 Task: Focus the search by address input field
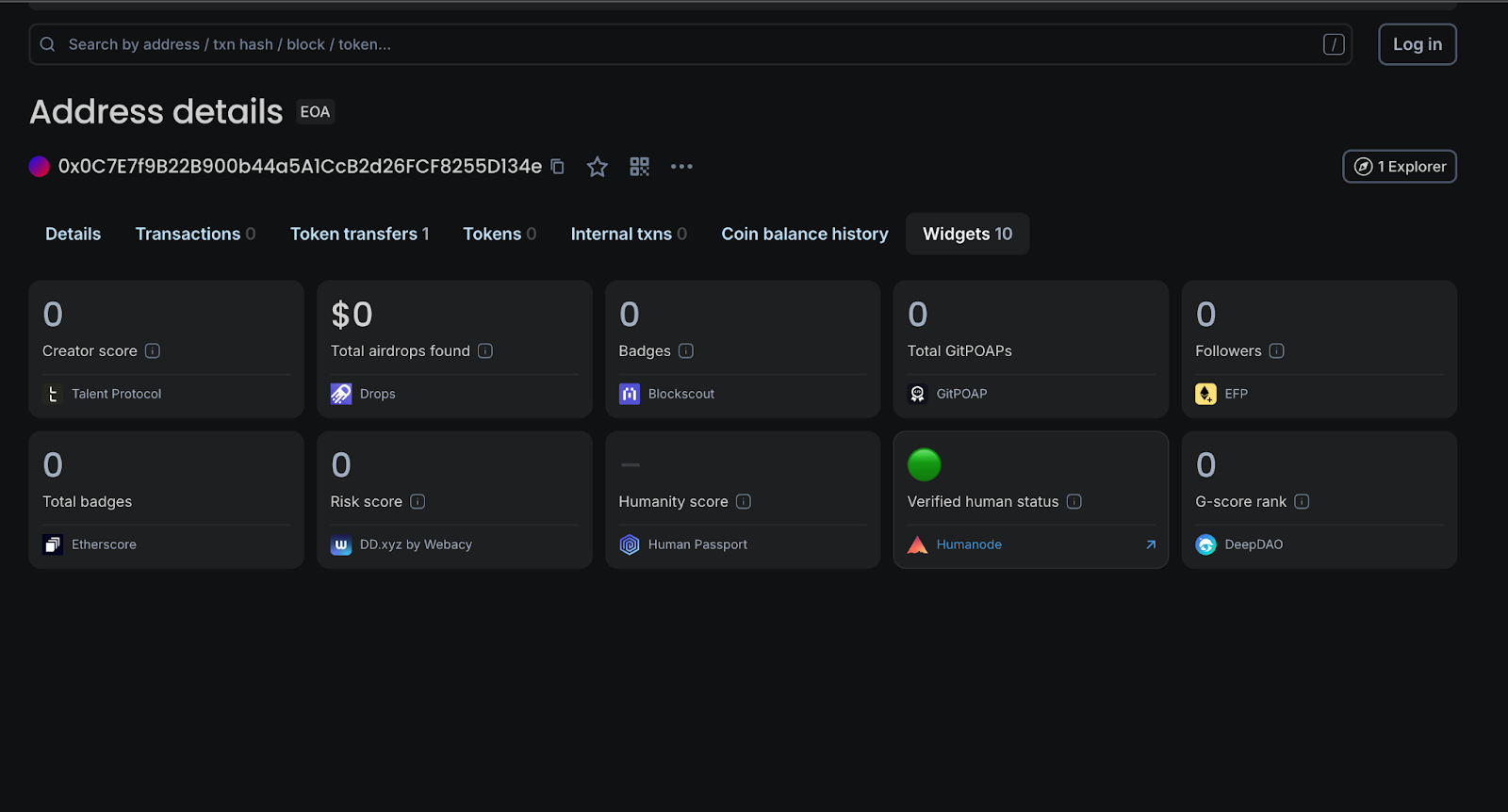(691, 44)
